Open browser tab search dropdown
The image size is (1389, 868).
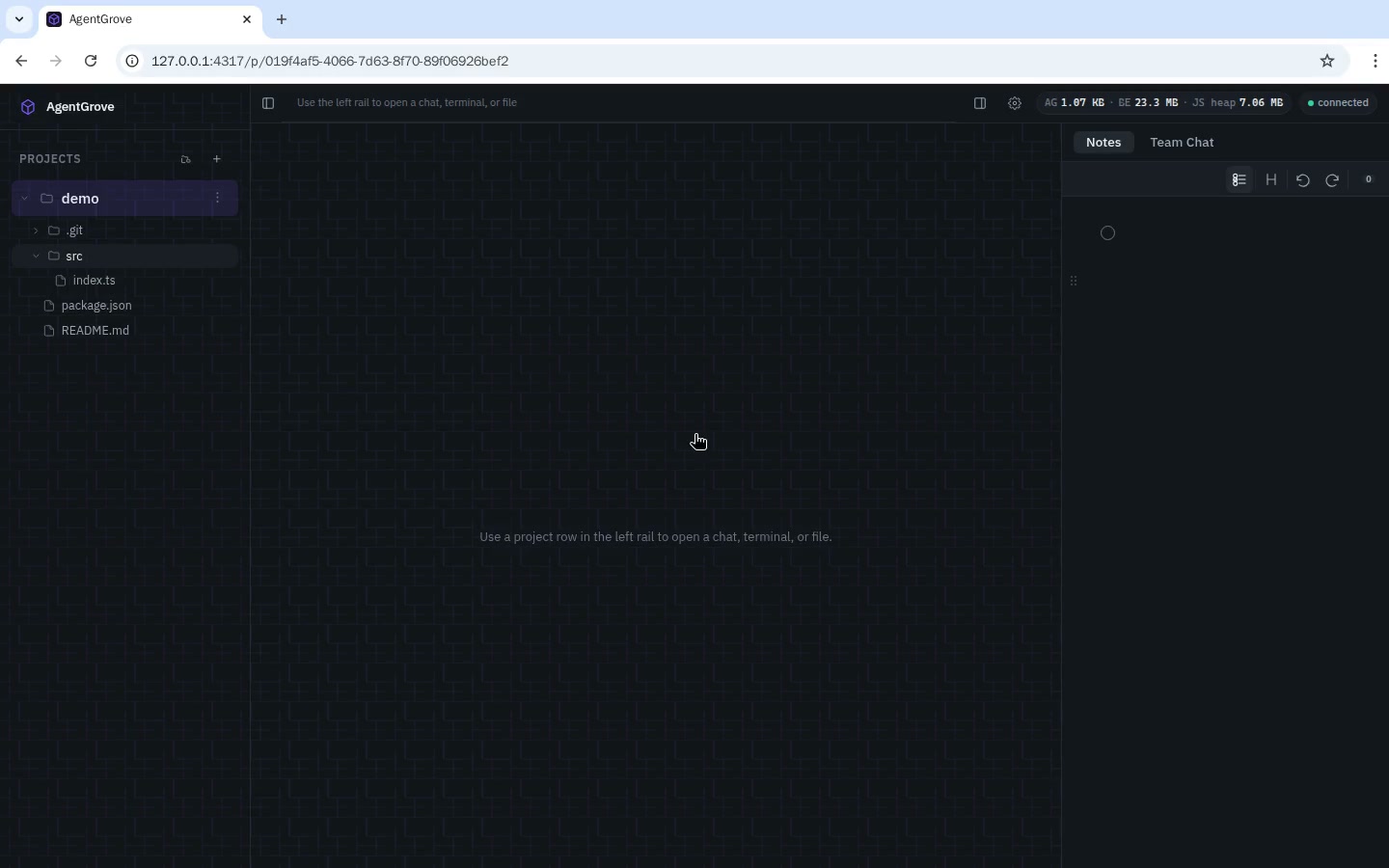19,19
